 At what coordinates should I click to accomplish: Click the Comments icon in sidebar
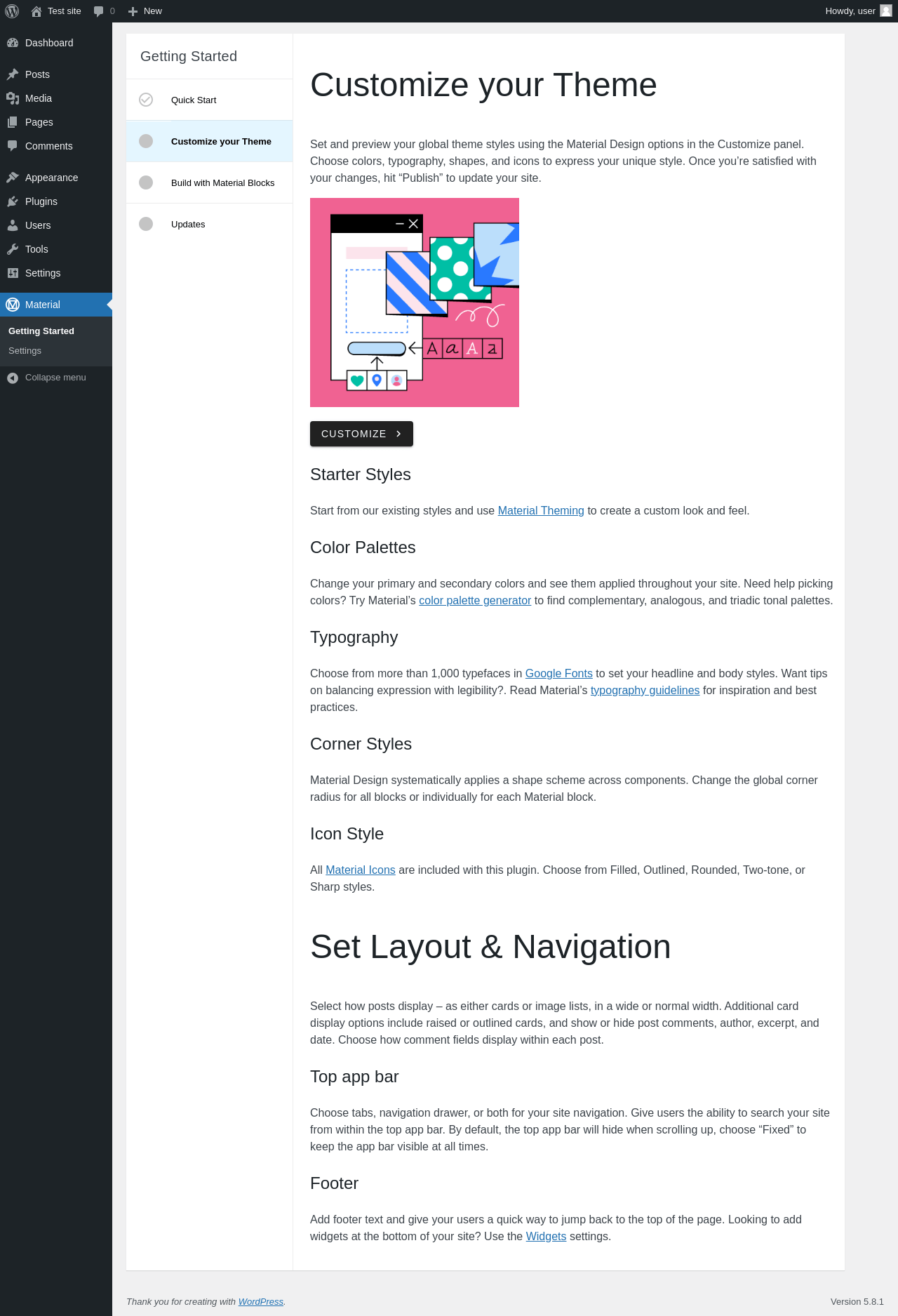(13, 146)
